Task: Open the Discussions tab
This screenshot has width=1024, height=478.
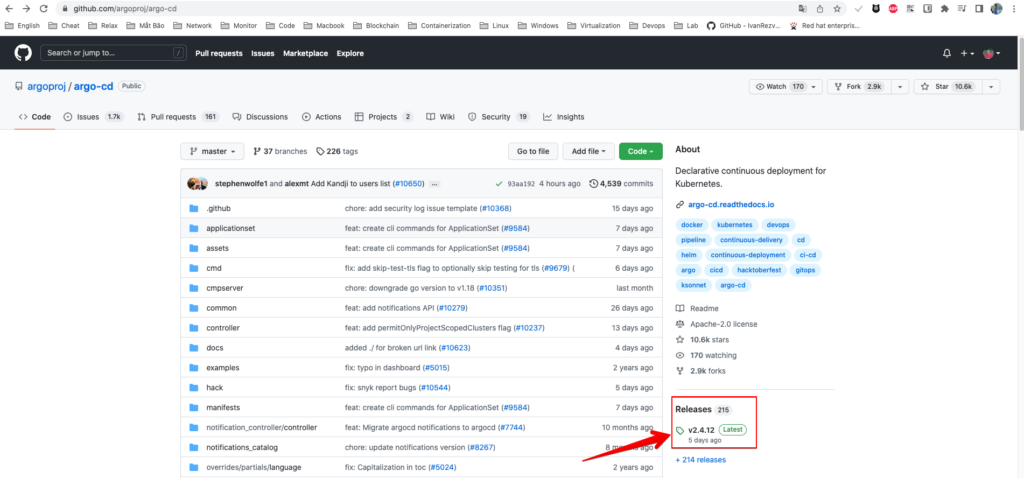Action: (260, 117)
